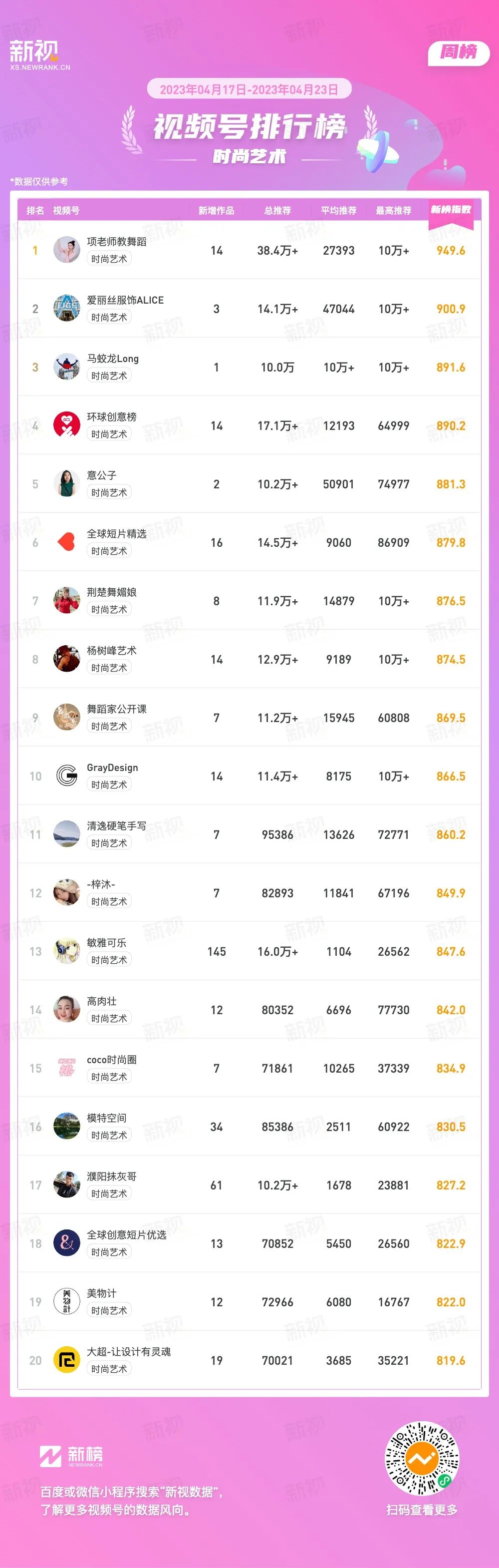Click the 新榜 logo in the footer
Viewport: 499px width, 1568px height.
click(71, 1457)
